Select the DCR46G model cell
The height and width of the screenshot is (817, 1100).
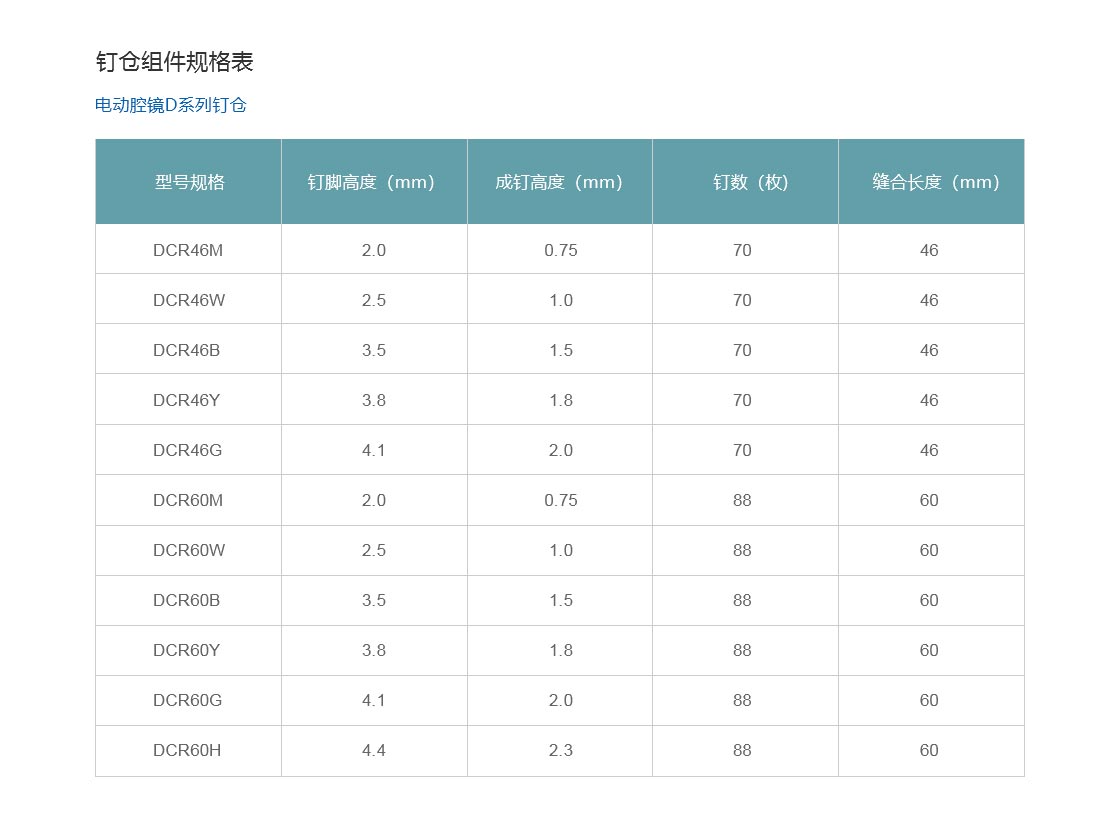click(187, 450)
